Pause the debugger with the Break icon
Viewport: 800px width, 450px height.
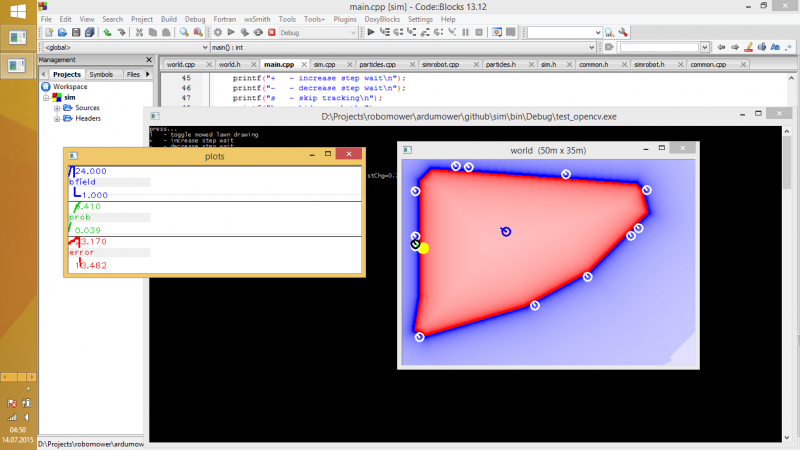coord(466,33)
